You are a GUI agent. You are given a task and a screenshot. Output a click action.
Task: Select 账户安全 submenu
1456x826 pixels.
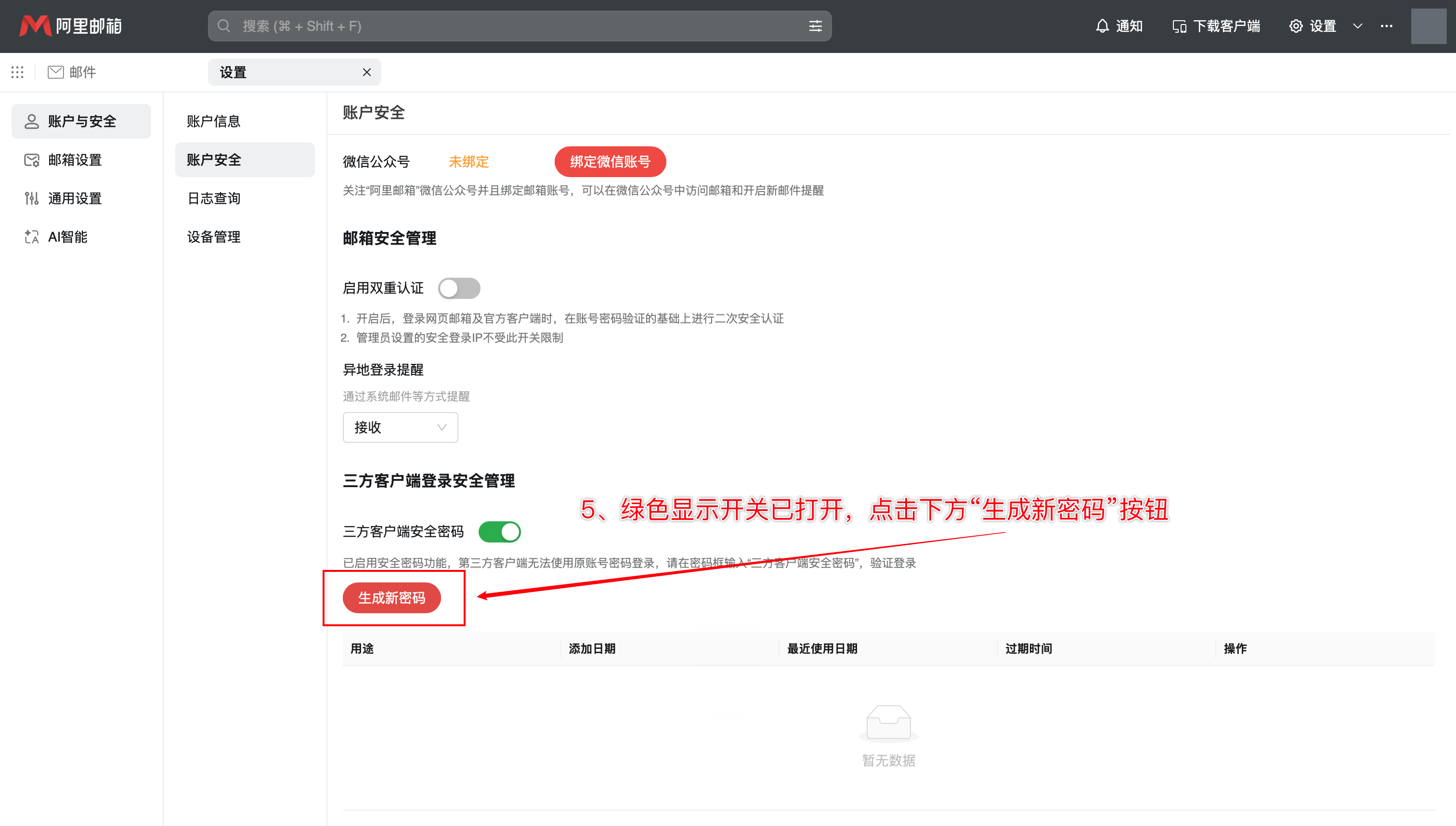pyautogui.click(x=245, y=159)
